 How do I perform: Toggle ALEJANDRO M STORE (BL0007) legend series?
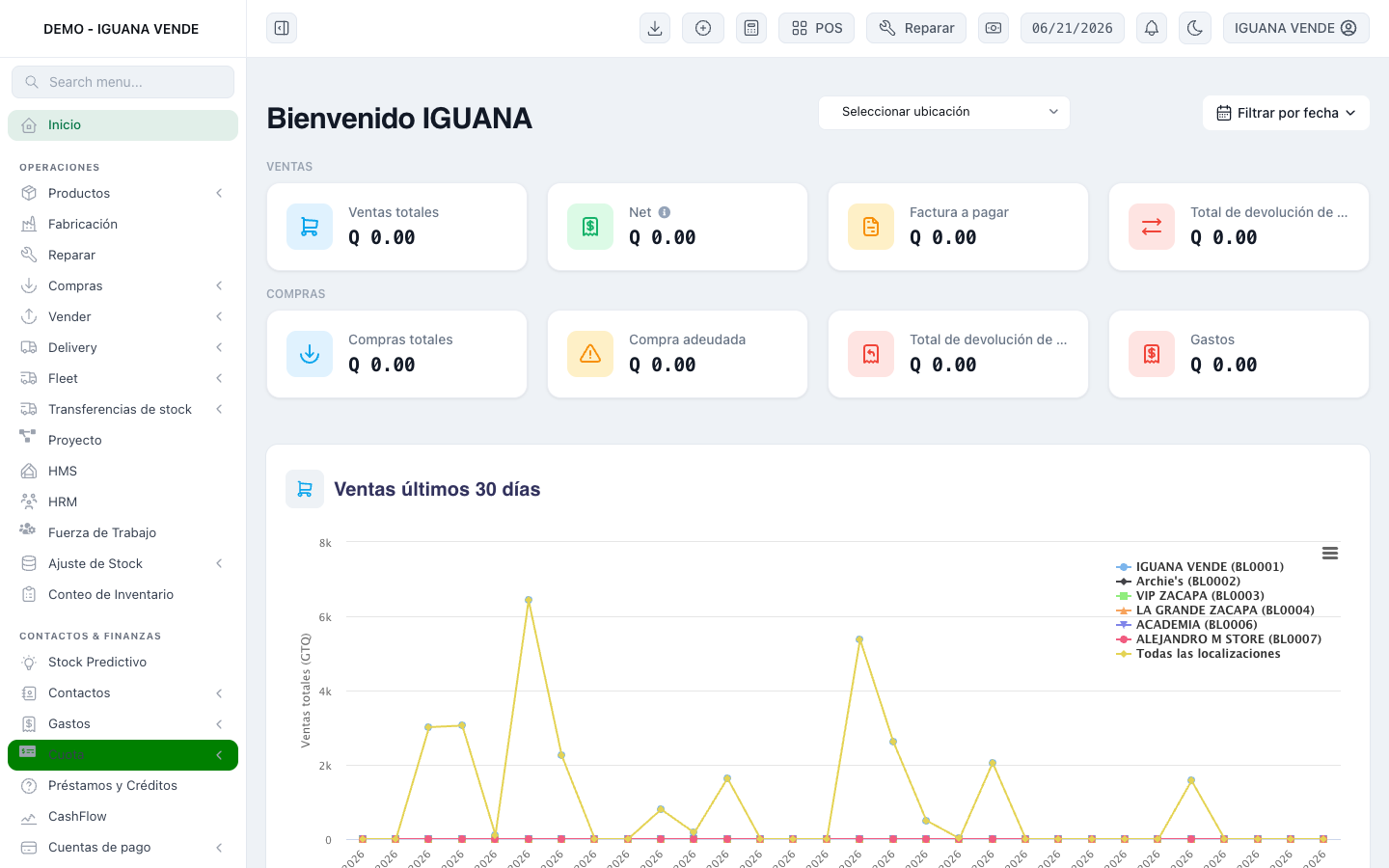point(1218,639)
